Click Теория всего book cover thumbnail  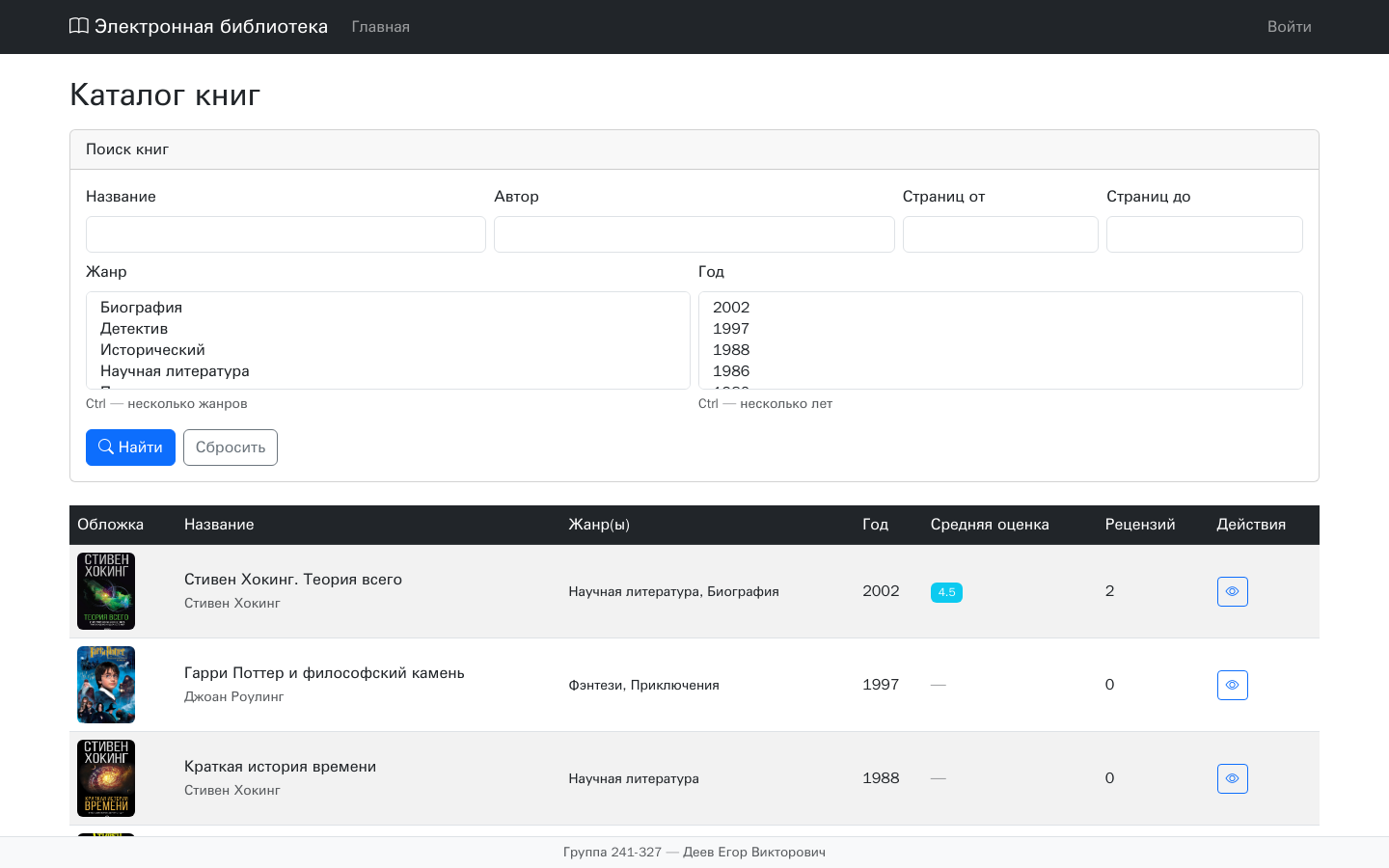coord(106,591)
